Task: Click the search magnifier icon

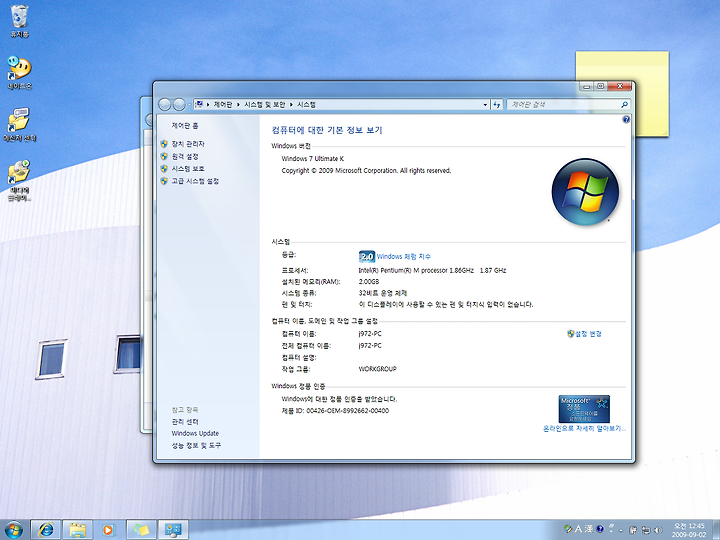Action: point(624,105)
